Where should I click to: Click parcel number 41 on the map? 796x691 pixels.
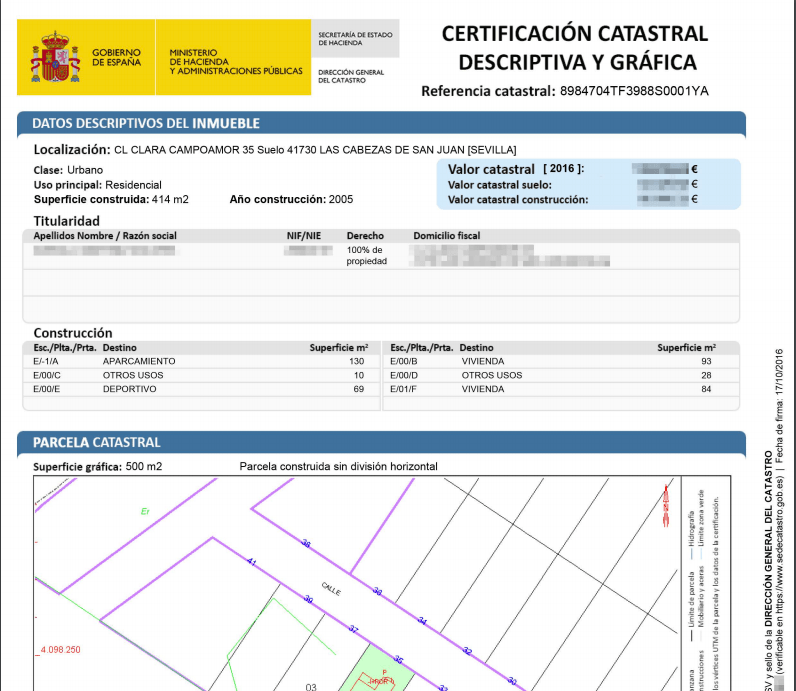(x=251, y=562)
